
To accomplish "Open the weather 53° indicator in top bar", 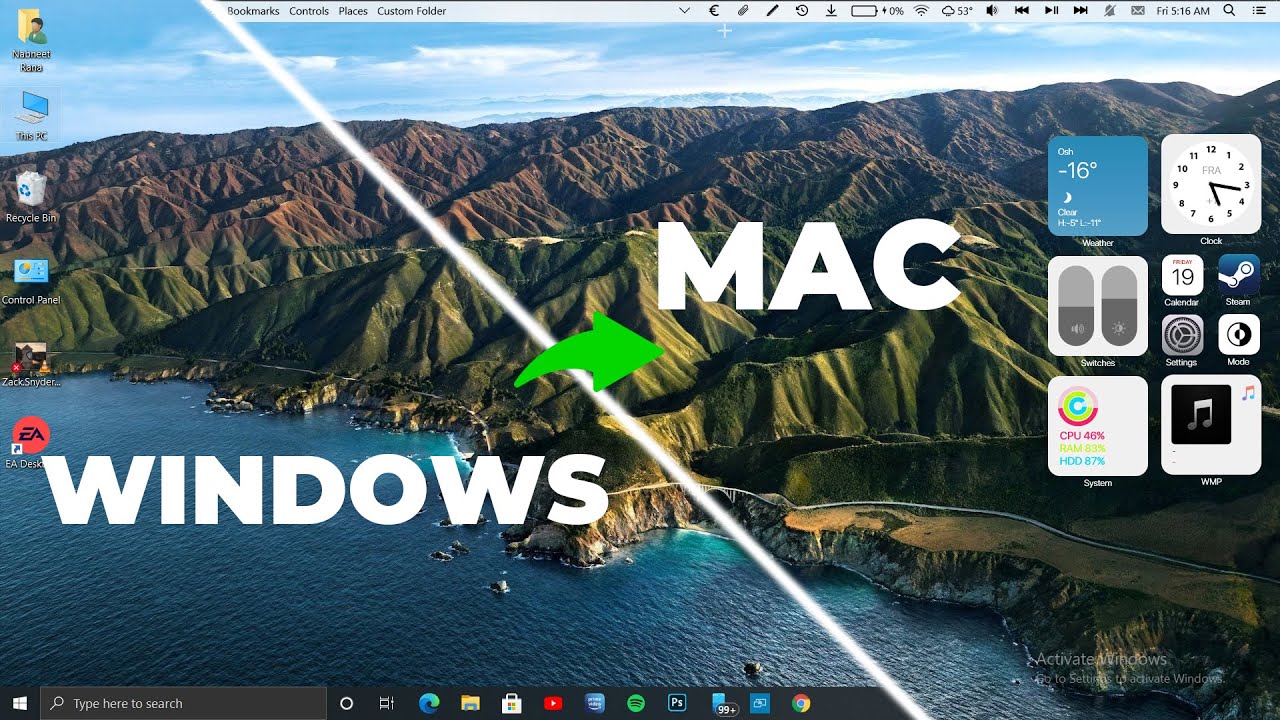I will click(x=957, y=11).
